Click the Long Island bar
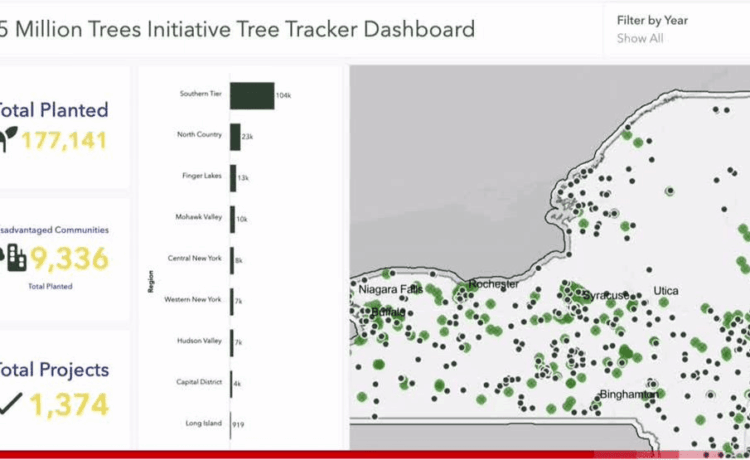 coord(231,424)
